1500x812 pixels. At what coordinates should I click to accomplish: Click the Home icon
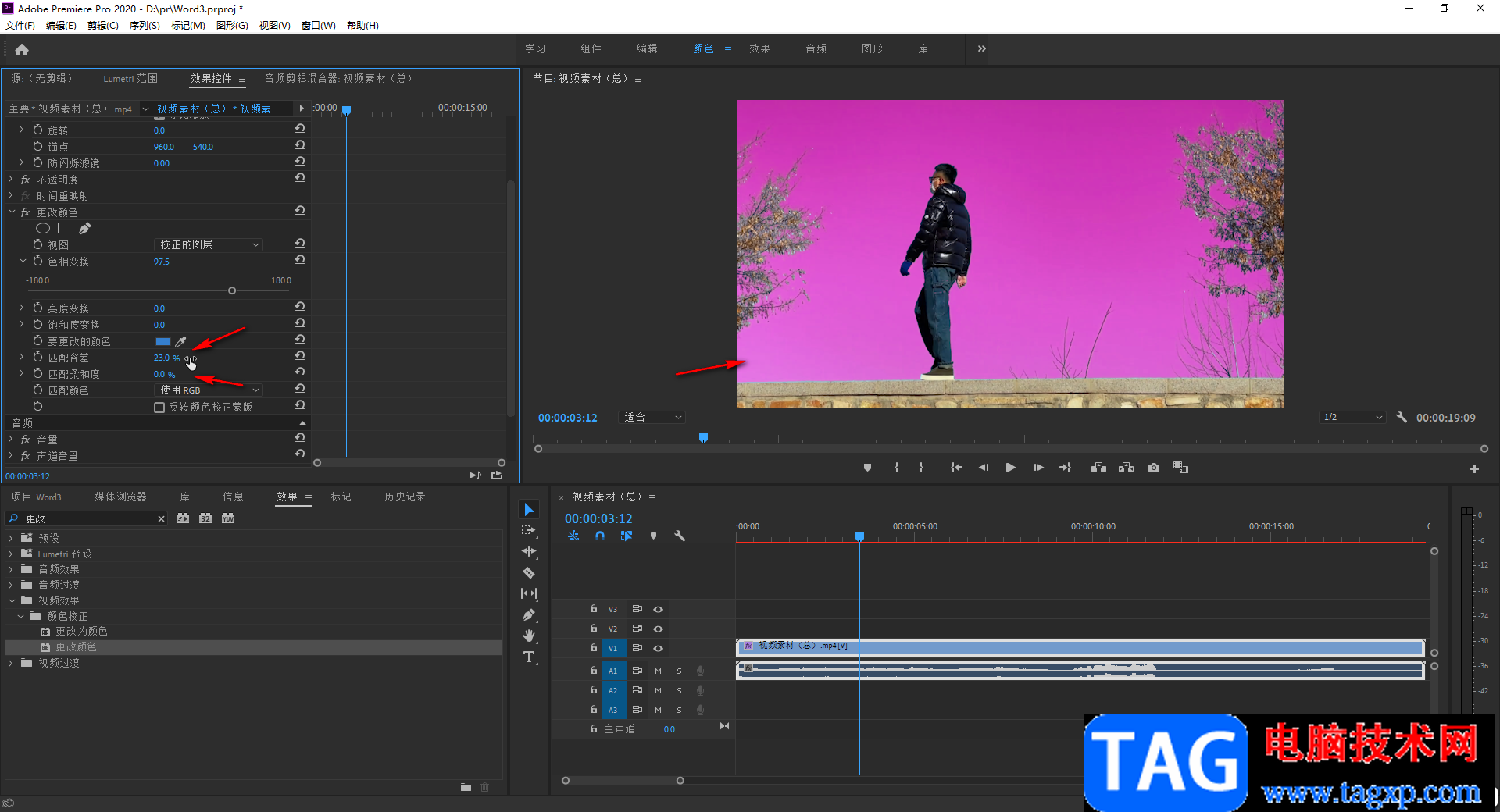pyautogui.click(x=22, y=50)
